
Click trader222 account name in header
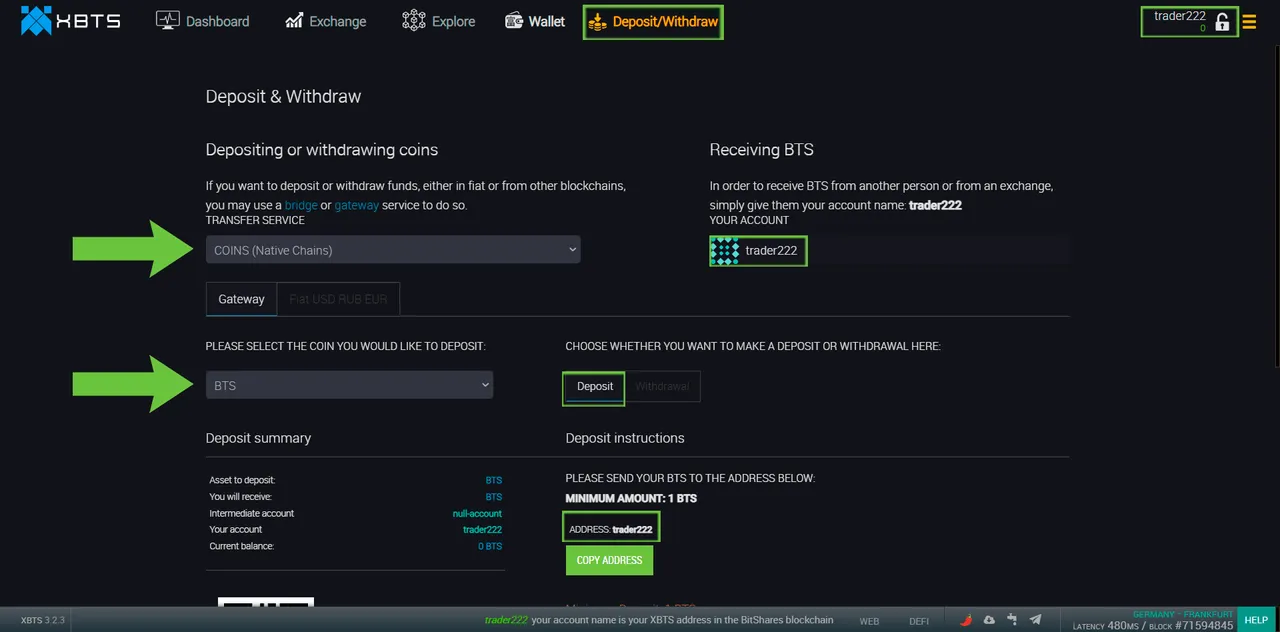click(1180, 16)
